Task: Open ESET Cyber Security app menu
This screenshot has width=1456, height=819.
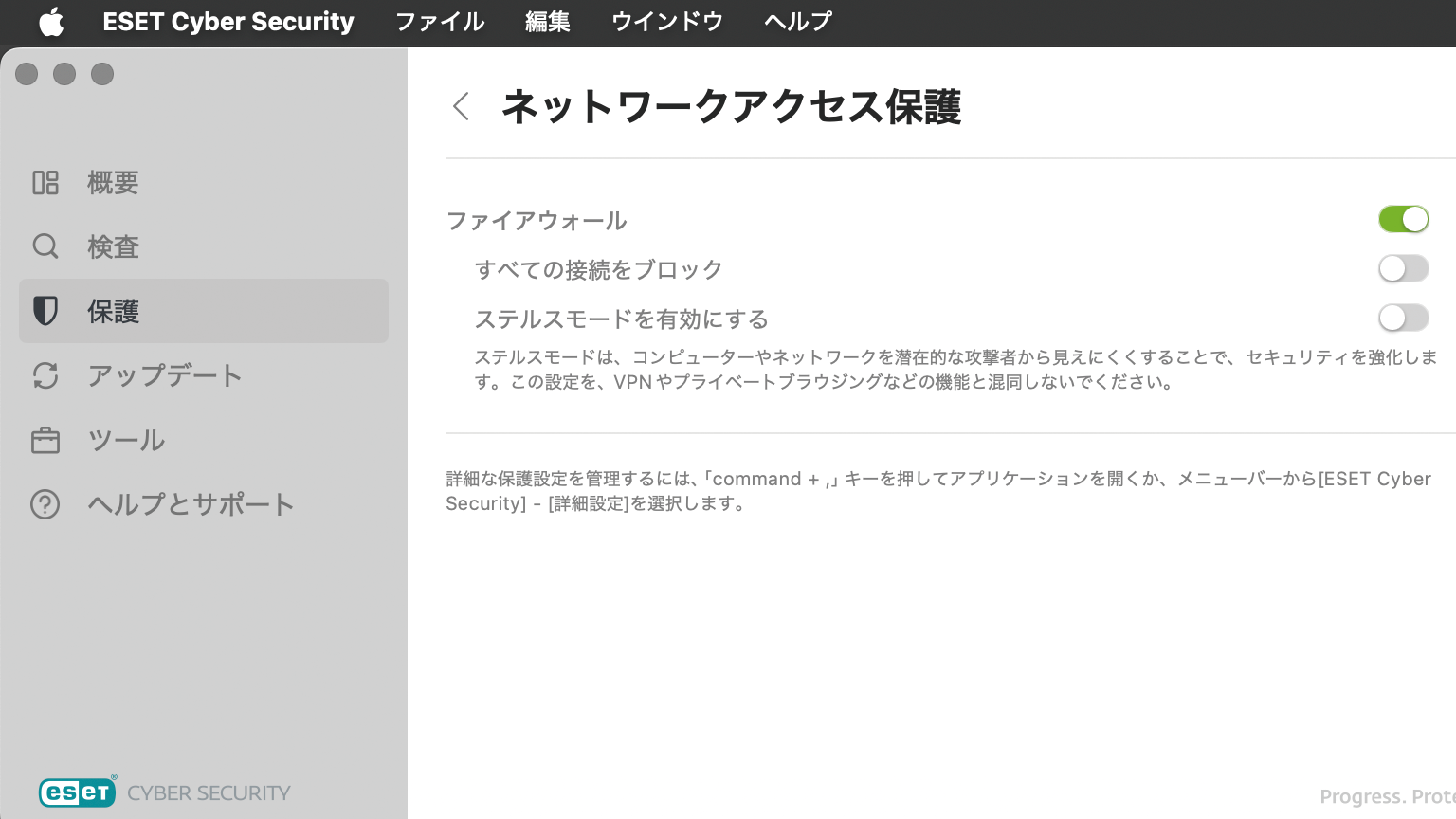Action: pyautogui.click(x=228, y=22)
